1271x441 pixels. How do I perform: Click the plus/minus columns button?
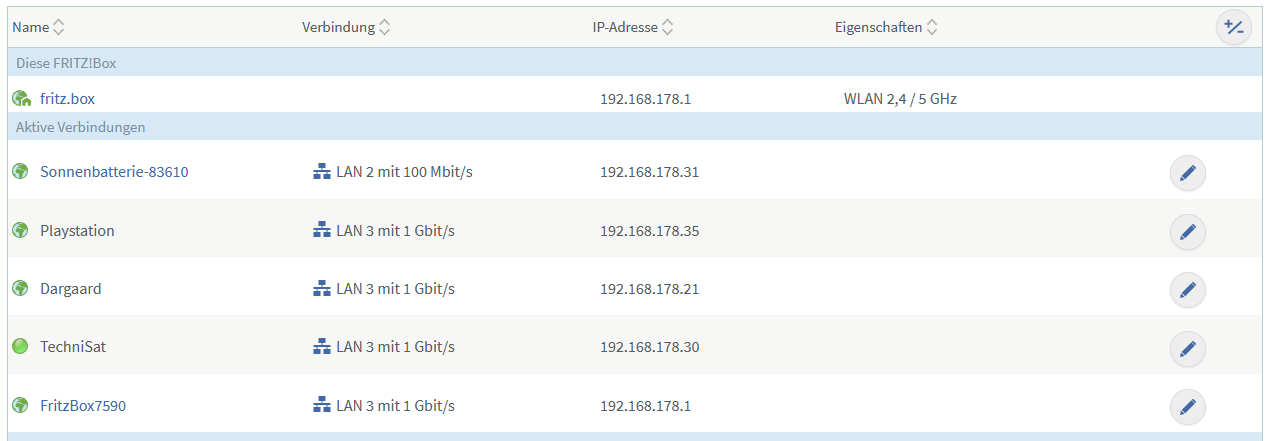pyautogui.click(x=1233, y=28)
